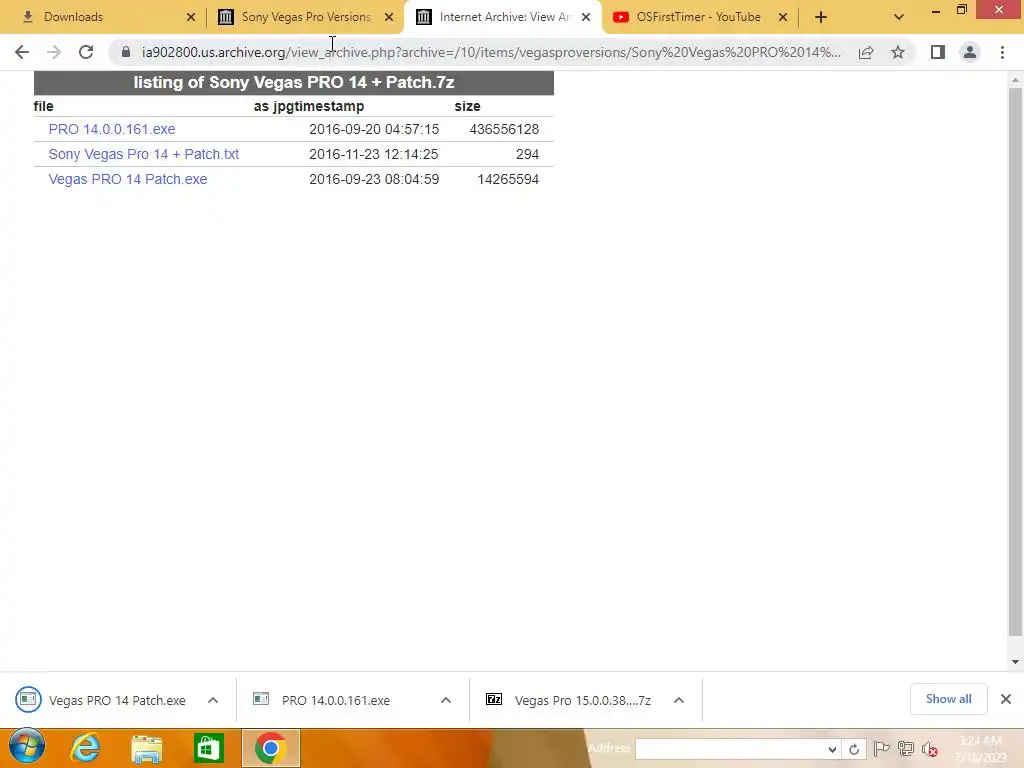Click the muted volume tray icon
The image size is (1024, 768).
[929, 749]
